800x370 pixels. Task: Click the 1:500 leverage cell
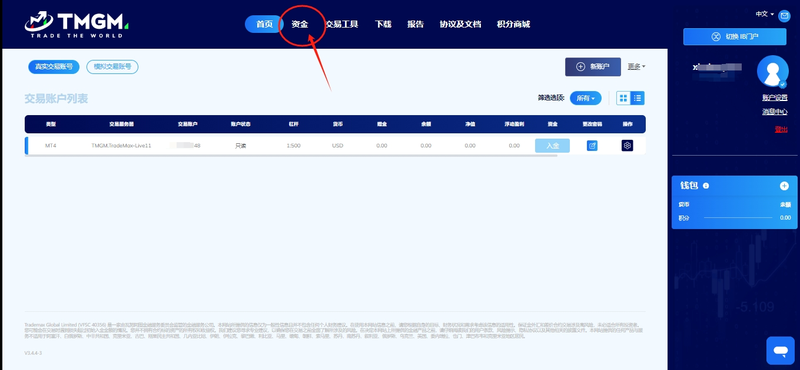[293, 146]
